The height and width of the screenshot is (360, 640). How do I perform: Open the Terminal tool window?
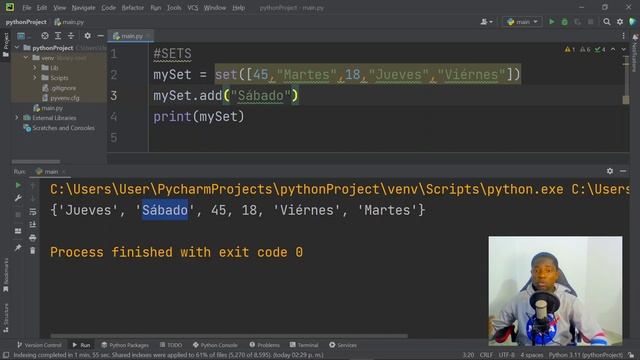tap(304, 345)
